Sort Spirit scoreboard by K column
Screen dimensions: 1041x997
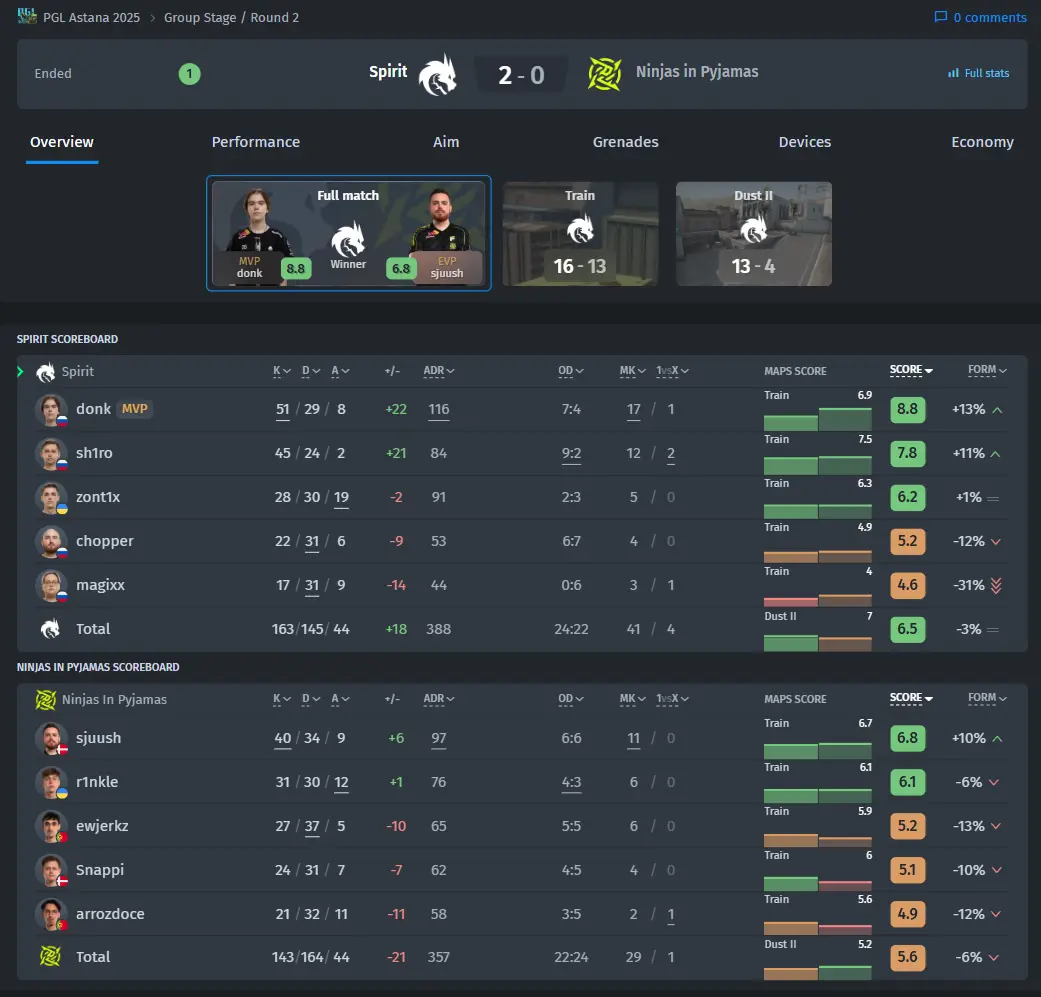click(x=281, y=371)
